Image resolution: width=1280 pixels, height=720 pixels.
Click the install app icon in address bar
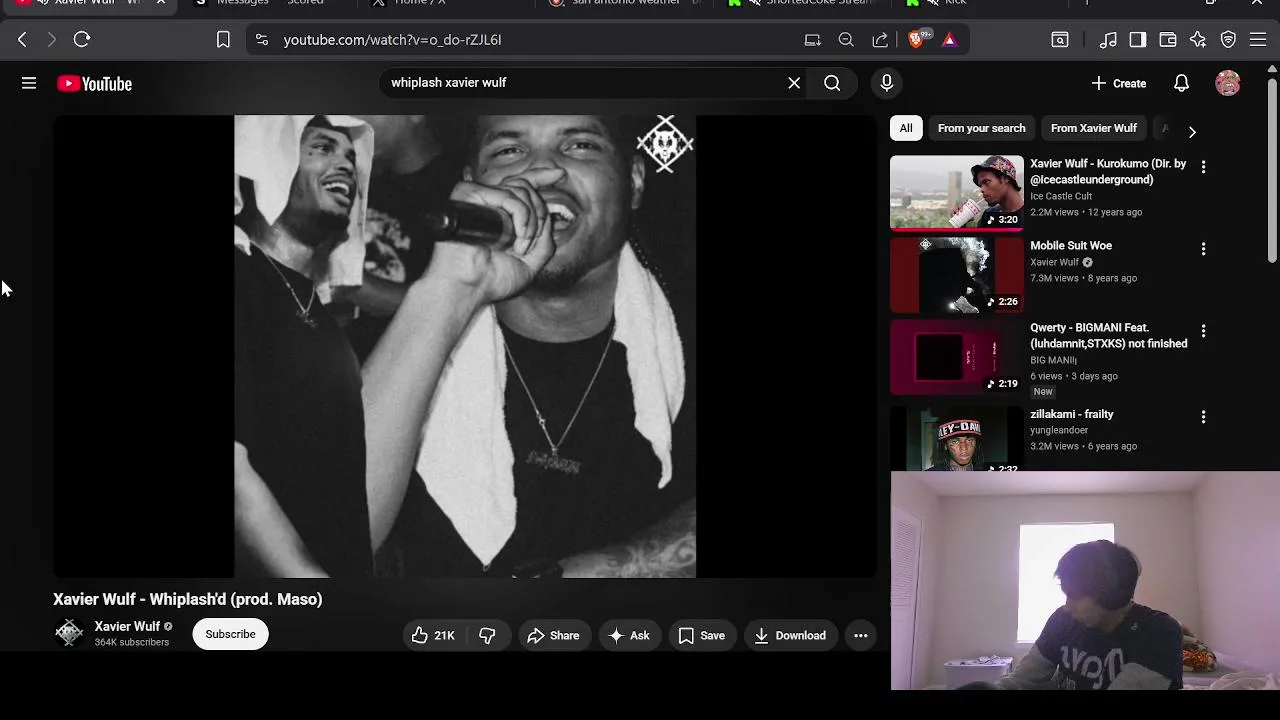click(x=812, y=40)
